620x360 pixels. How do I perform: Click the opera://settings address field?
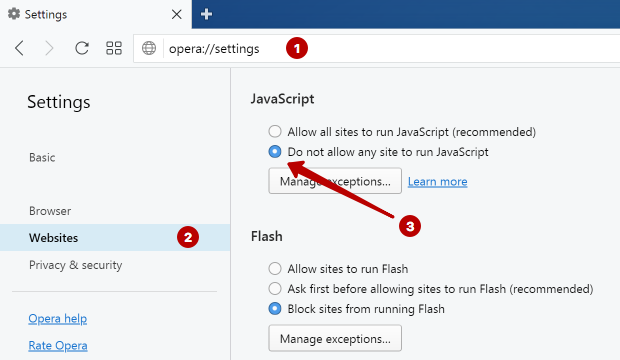tap(376, 49)
